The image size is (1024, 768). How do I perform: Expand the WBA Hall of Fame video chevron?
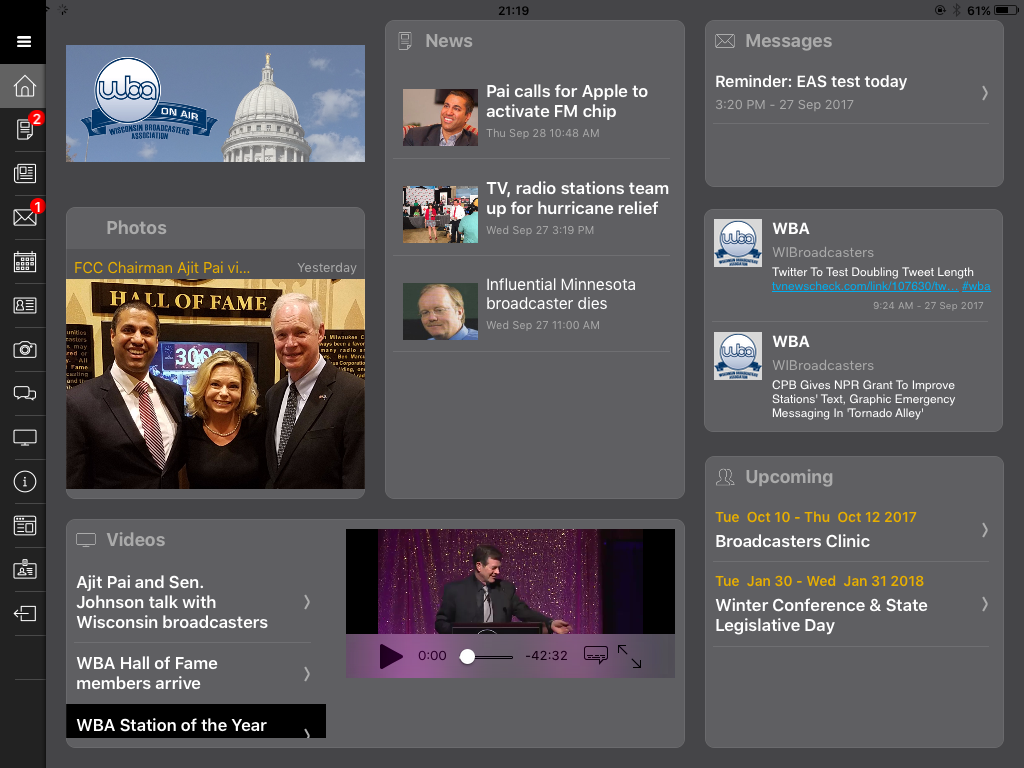click(306, 673)
